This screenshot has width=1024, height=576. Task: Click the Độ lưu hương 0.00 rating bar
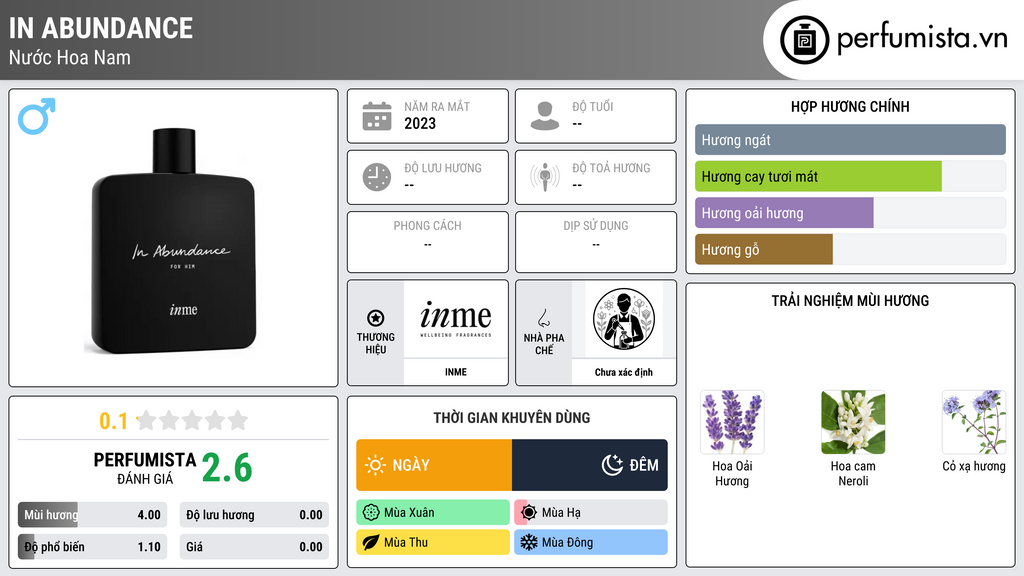point(254,515)
